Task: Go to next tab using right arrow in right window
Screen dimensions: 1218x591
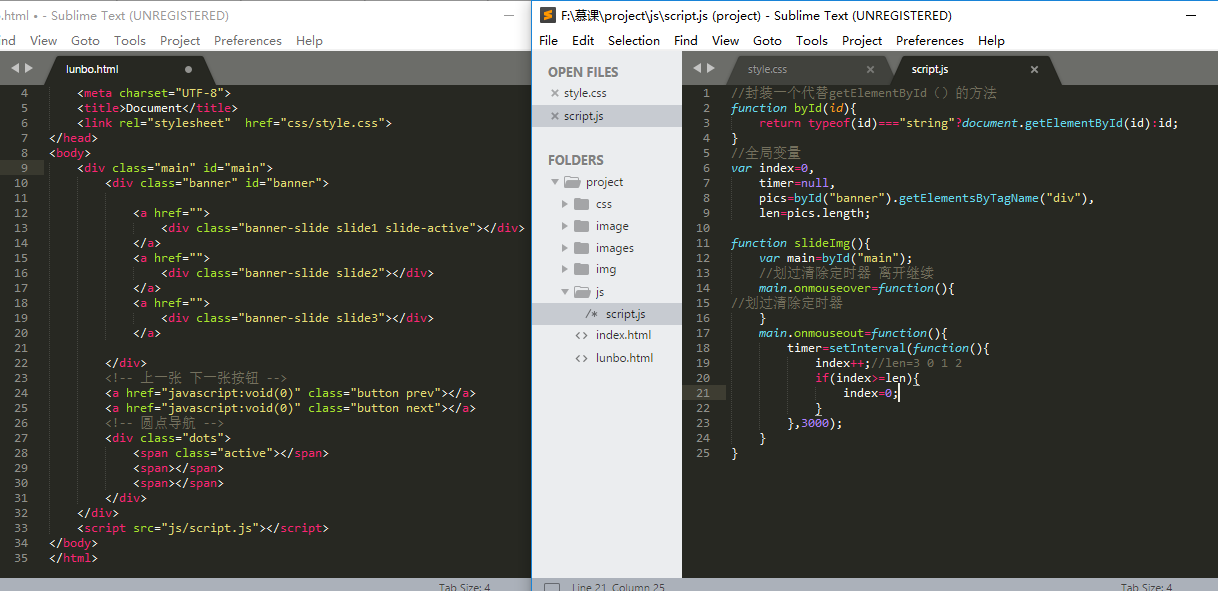Action: pos(711,69)
